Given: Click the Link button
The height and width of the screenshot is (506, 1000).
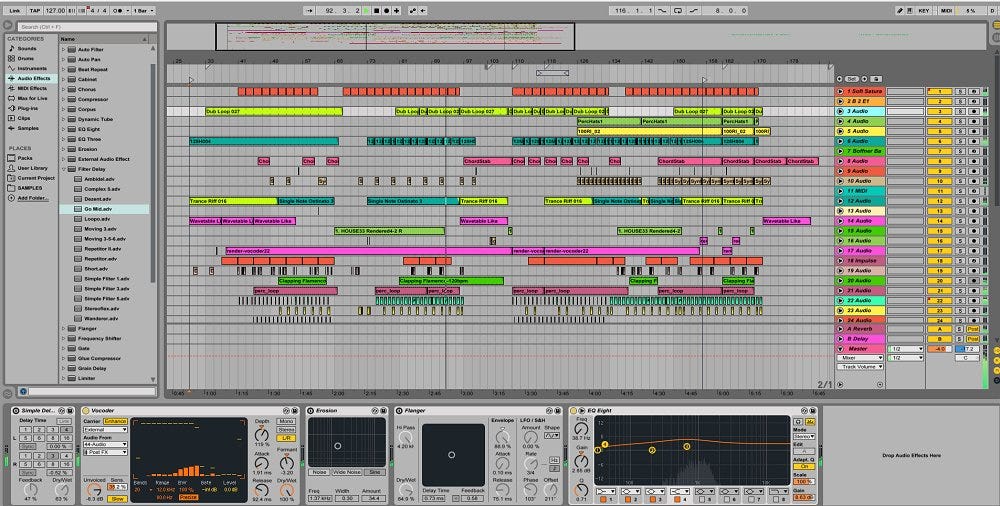Looking at the screenshot, I should tap(15, 10).
